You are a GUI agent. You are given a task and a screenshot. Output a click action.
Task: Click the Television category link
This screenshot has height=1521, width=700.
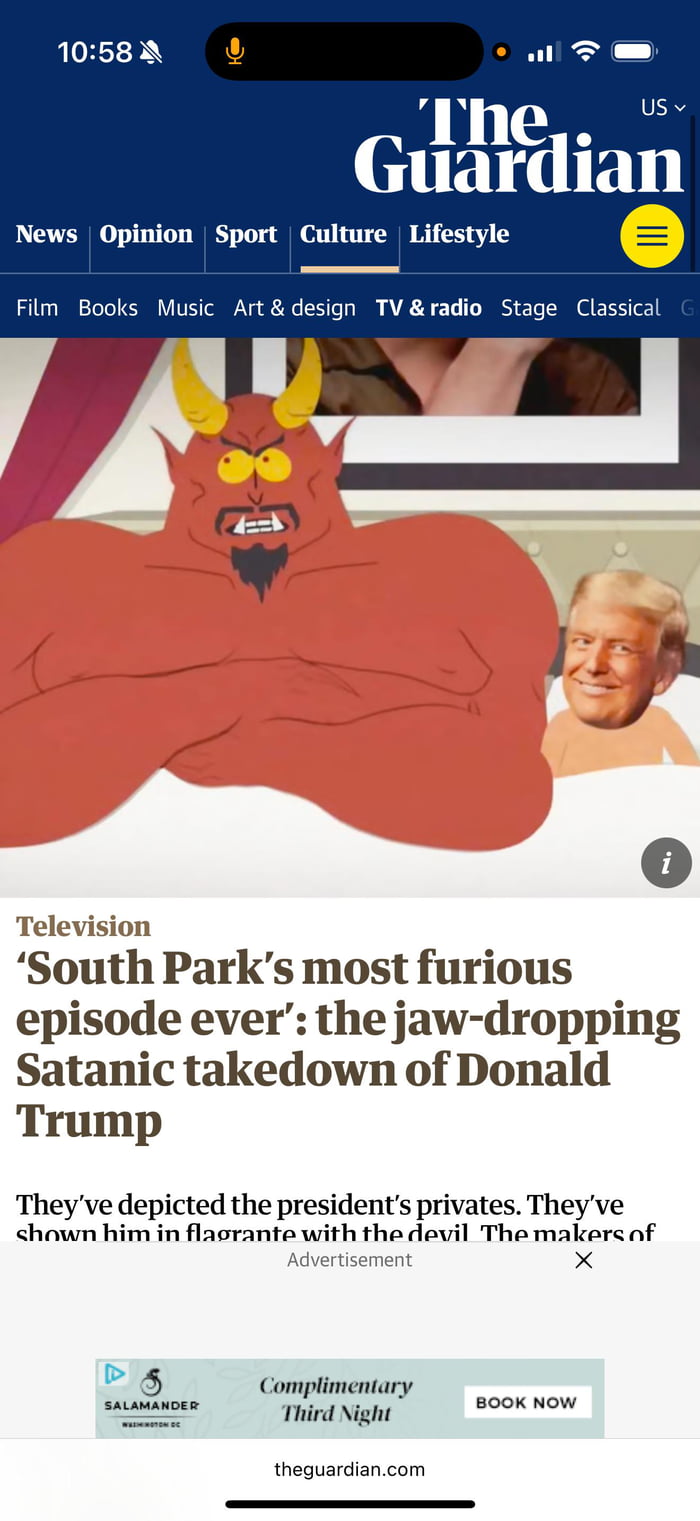click(x=83, y=926)
